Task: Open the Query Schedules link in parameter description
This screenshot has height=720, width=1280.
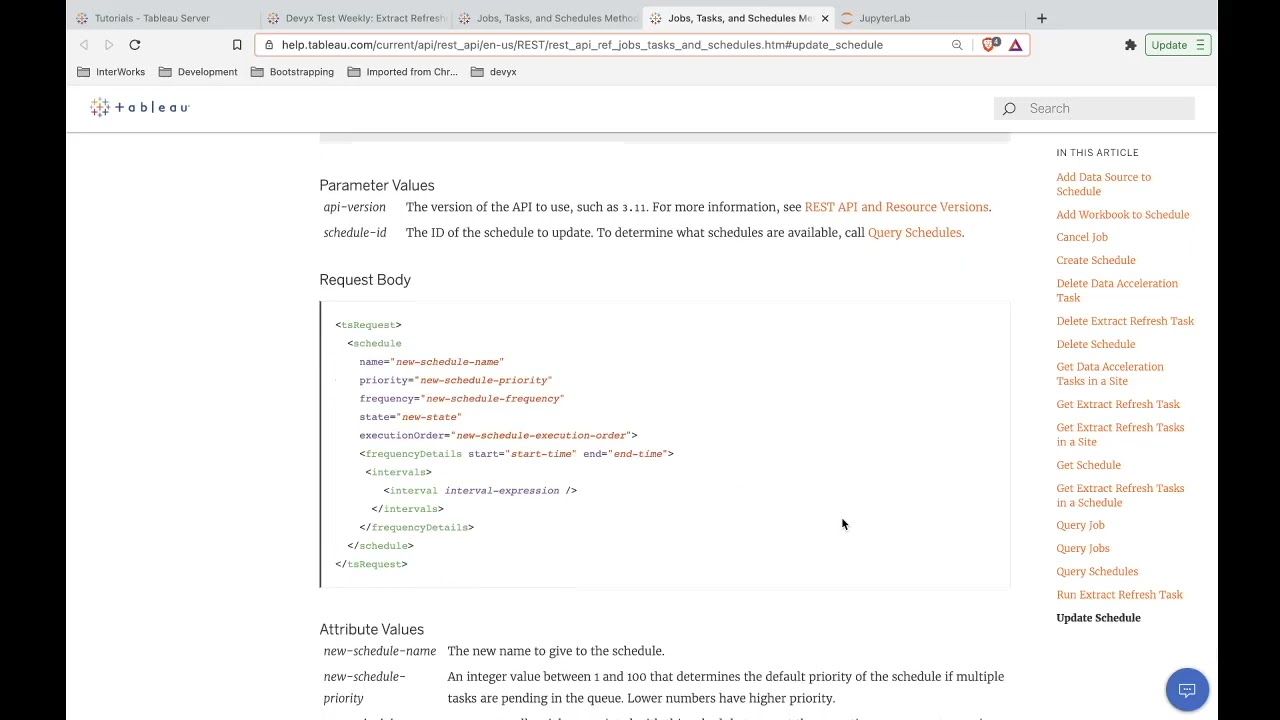Action: 914,233
